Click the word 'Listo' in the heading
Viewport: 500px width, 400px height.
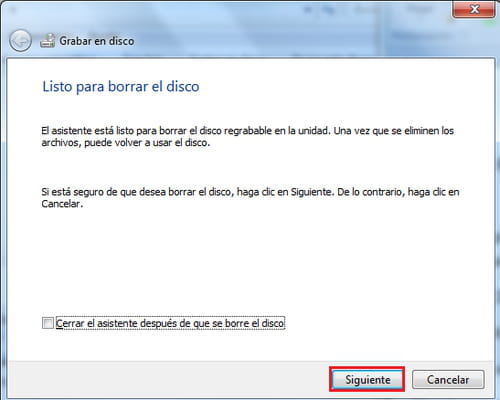coord(57,86)
